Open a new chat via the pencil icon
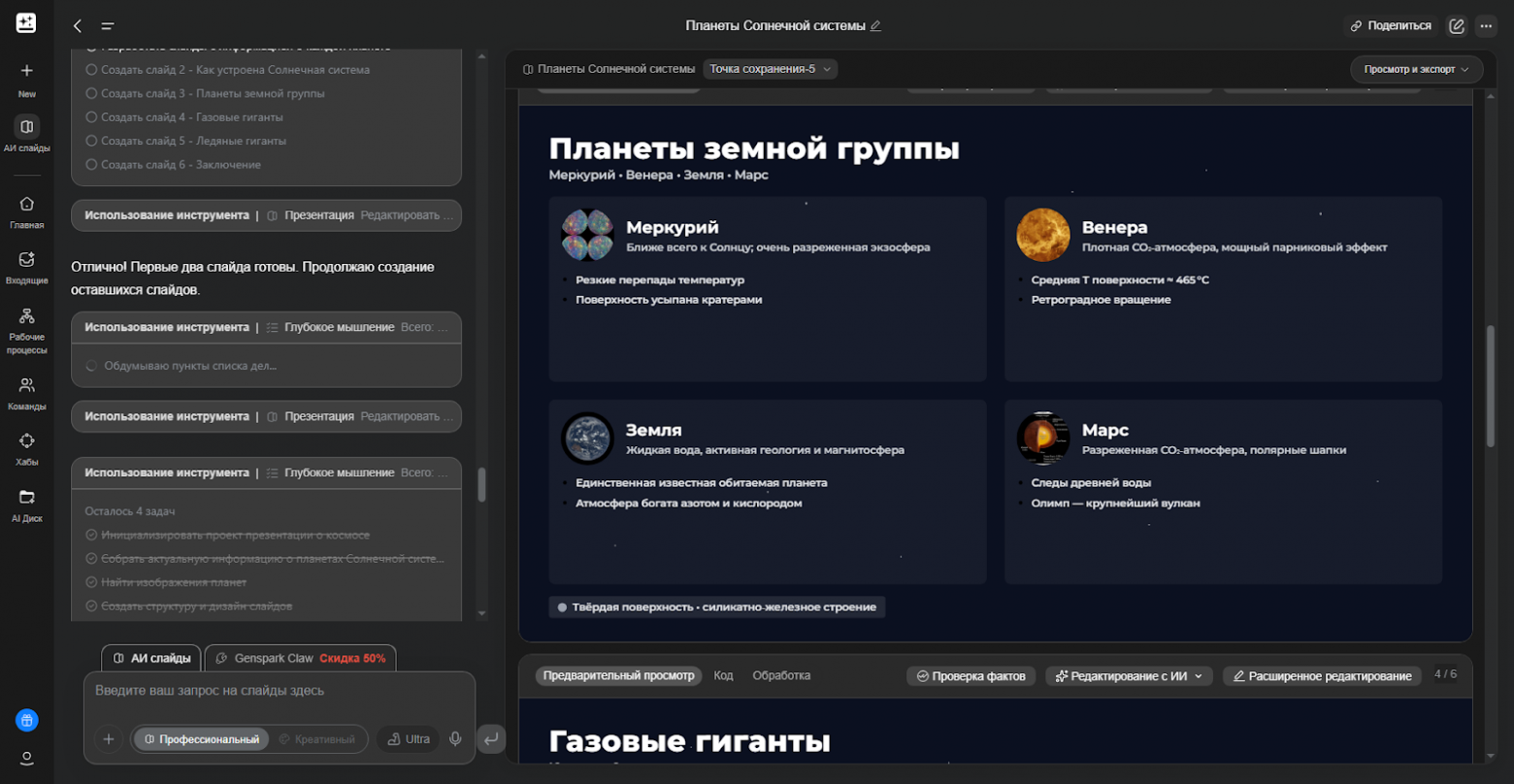1514x784 pixels. [1456, 25]
